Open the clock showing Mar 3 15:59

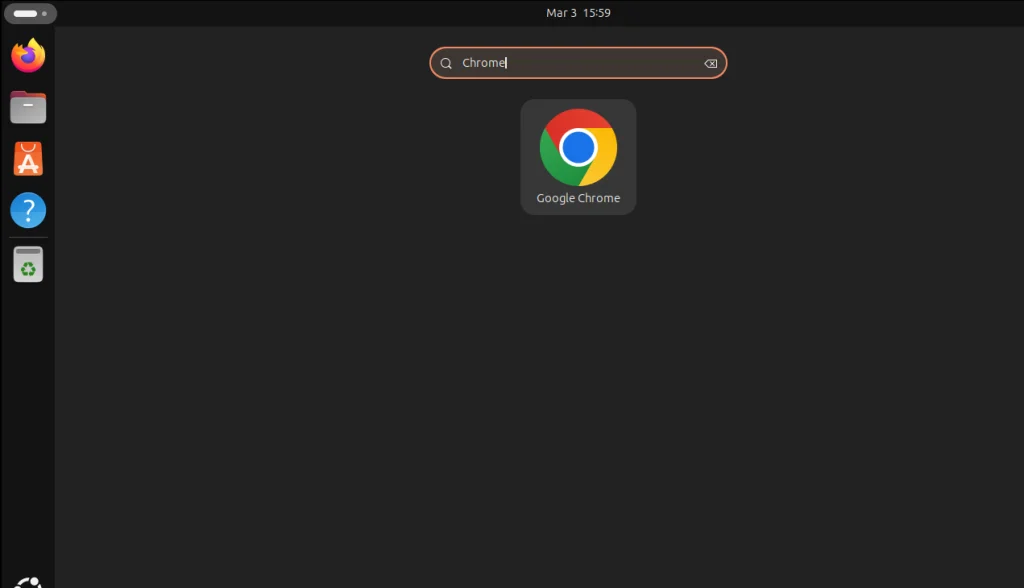point(578,13)
